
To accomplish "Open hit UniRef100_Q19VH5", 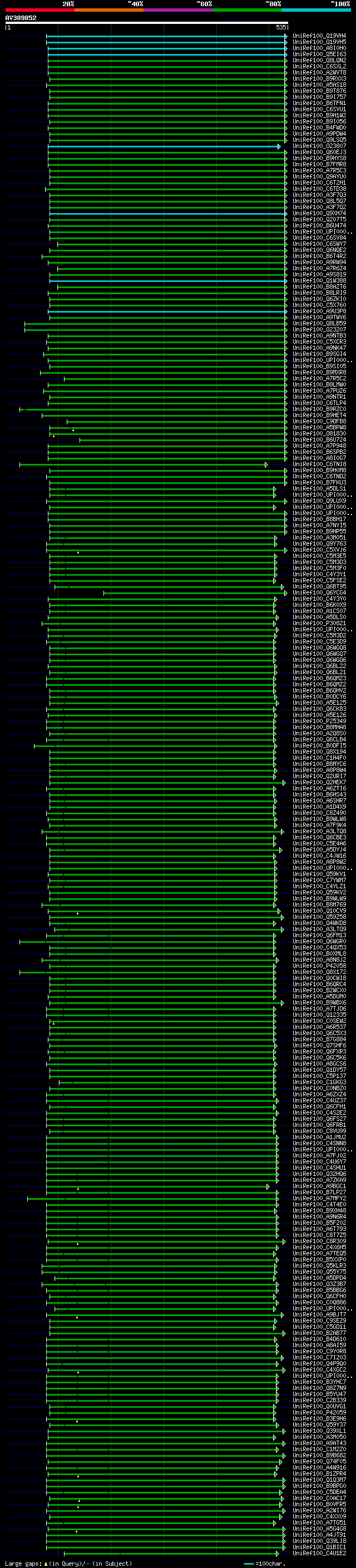I will tap(319, 42).
